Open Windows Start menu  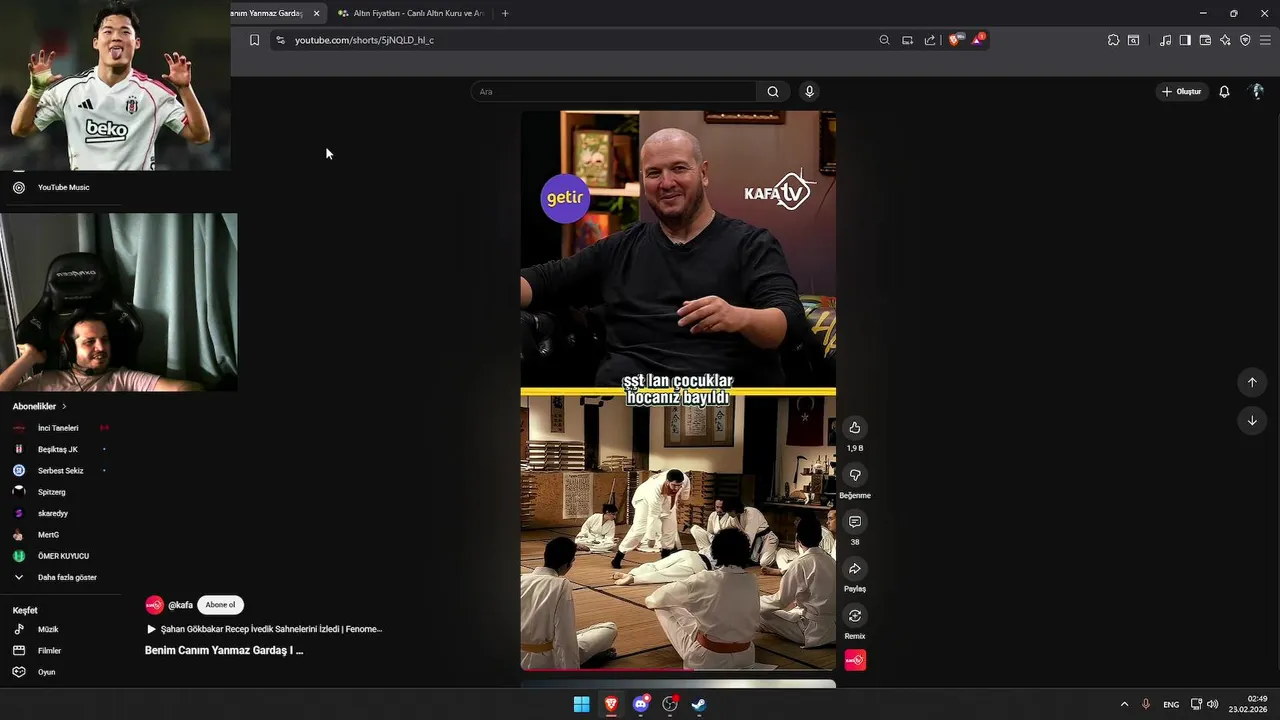tap(581, 704)
